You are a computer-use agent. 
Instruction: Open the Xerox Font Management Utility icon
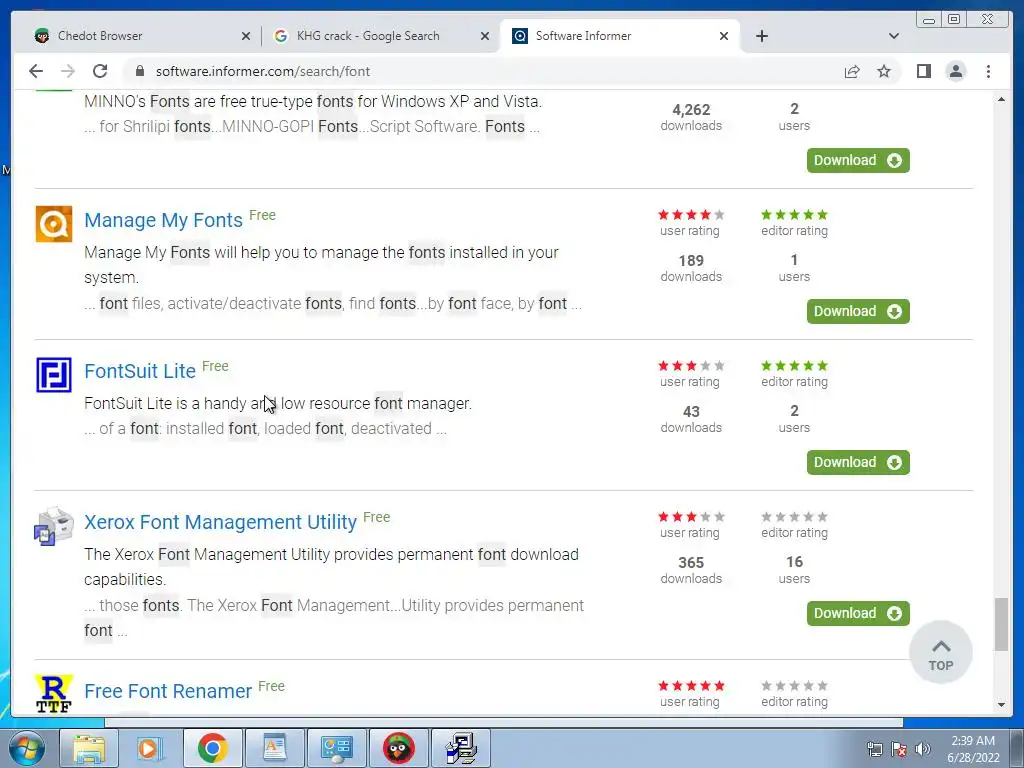(x=54, y=526)
